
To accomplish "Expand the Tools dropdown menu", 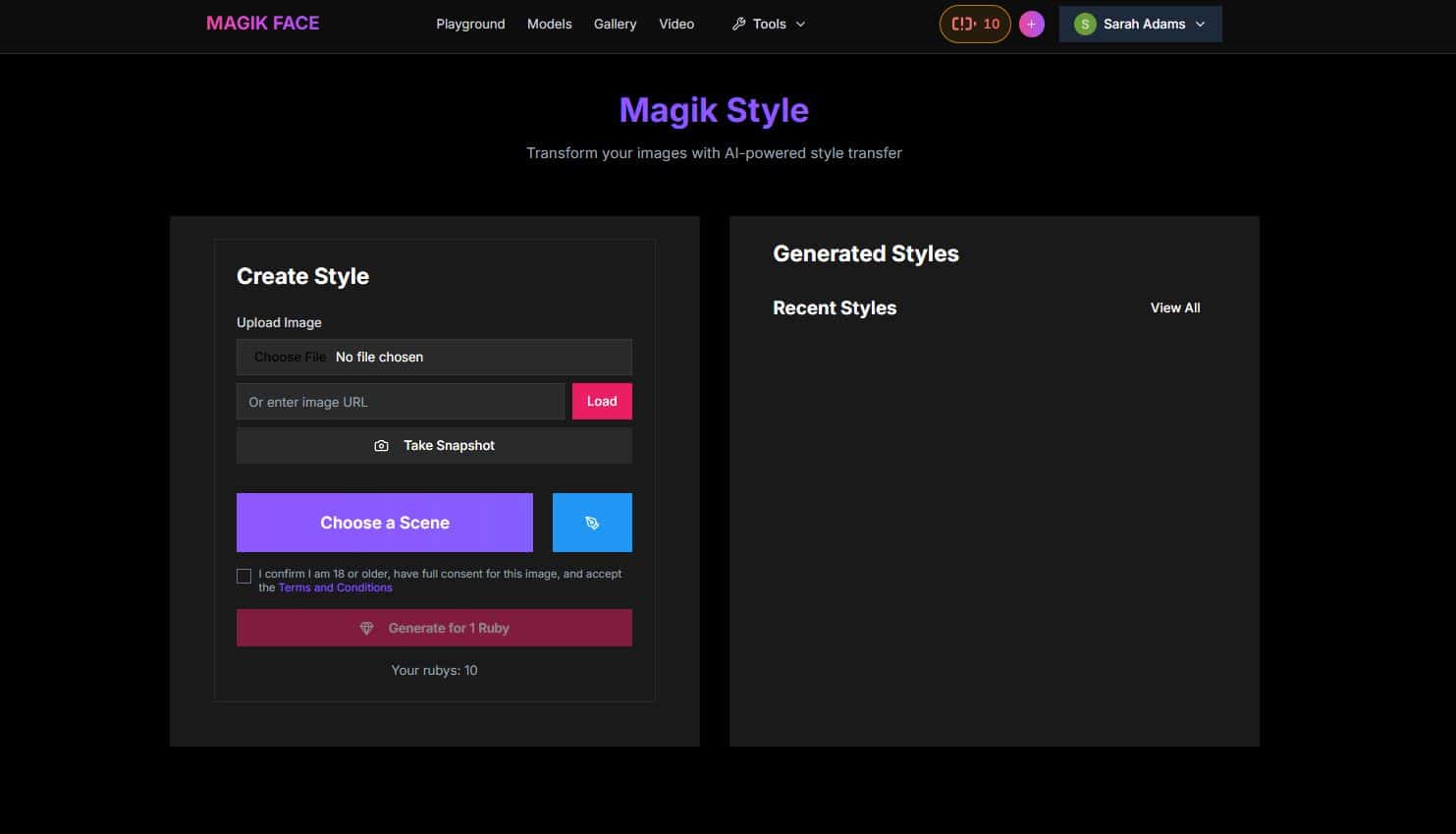I will (769, 24).
